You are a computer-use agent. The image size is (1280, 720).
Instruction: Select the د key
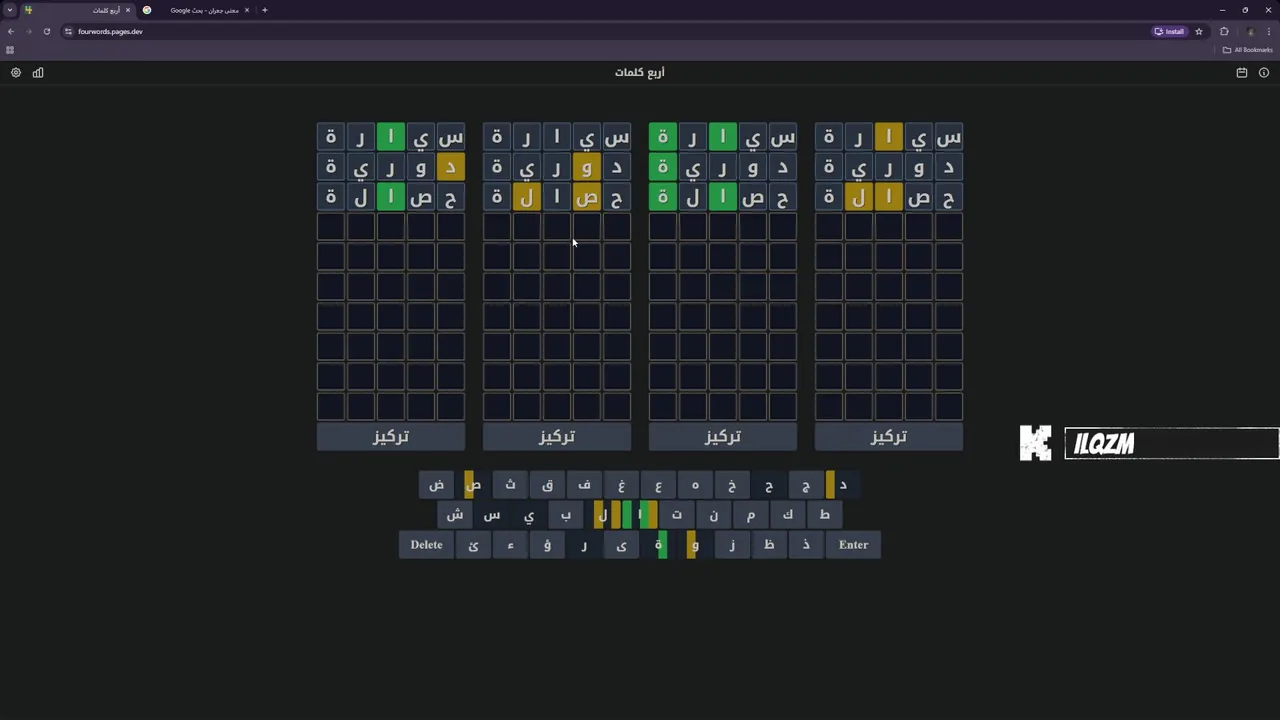pyautogui.click(x=843, y=486)
